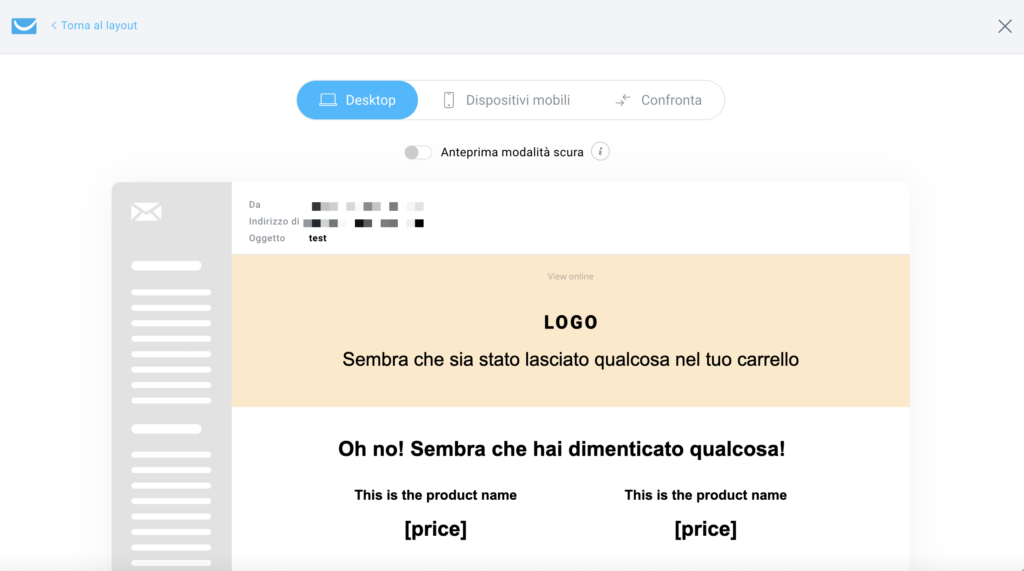The height and width of the screenshot is (571, 1024).
Task: Close the preview with the X icon
Action: [x=1004, y=26]
